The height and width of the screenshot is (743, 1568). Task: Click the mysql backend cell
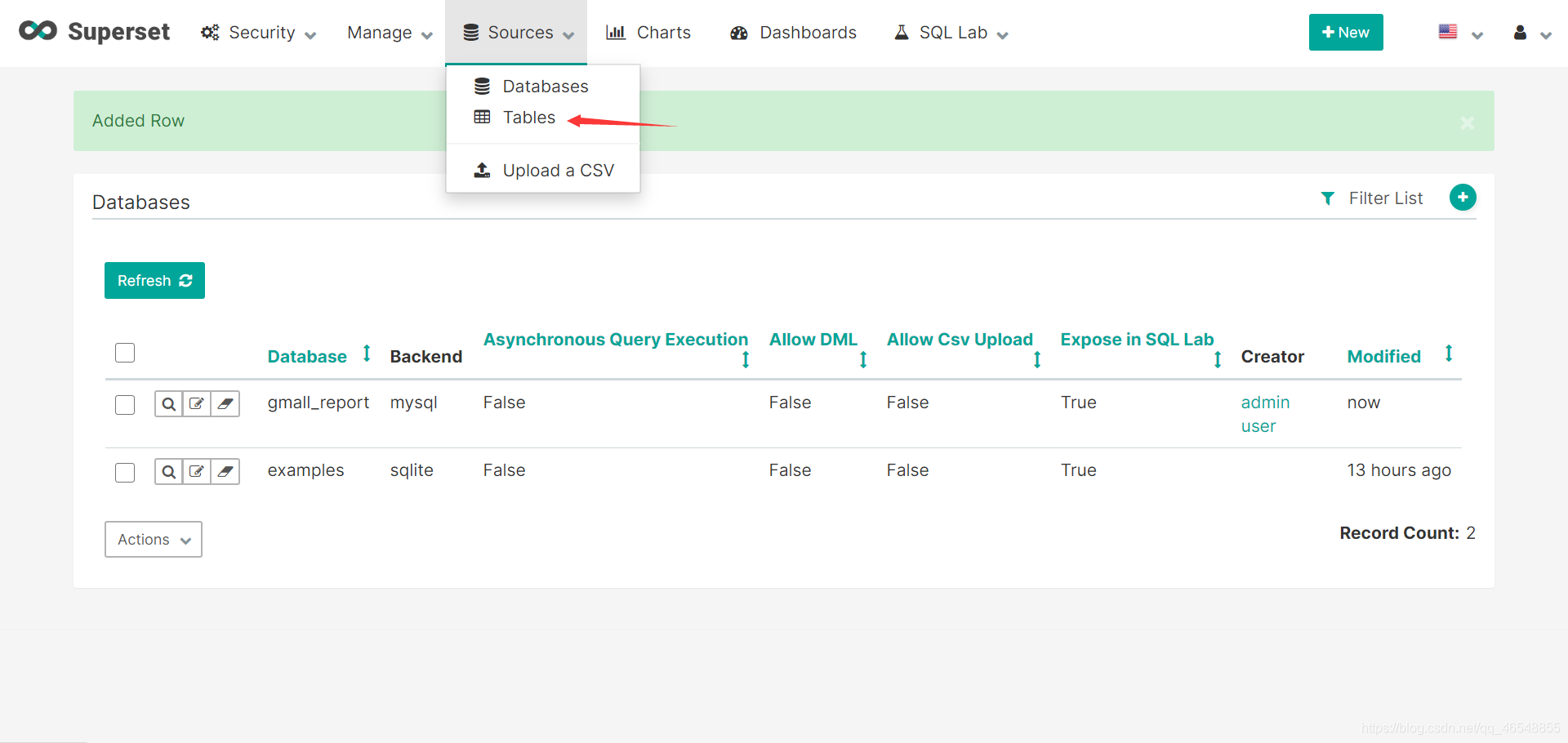(x=413, y=403)
